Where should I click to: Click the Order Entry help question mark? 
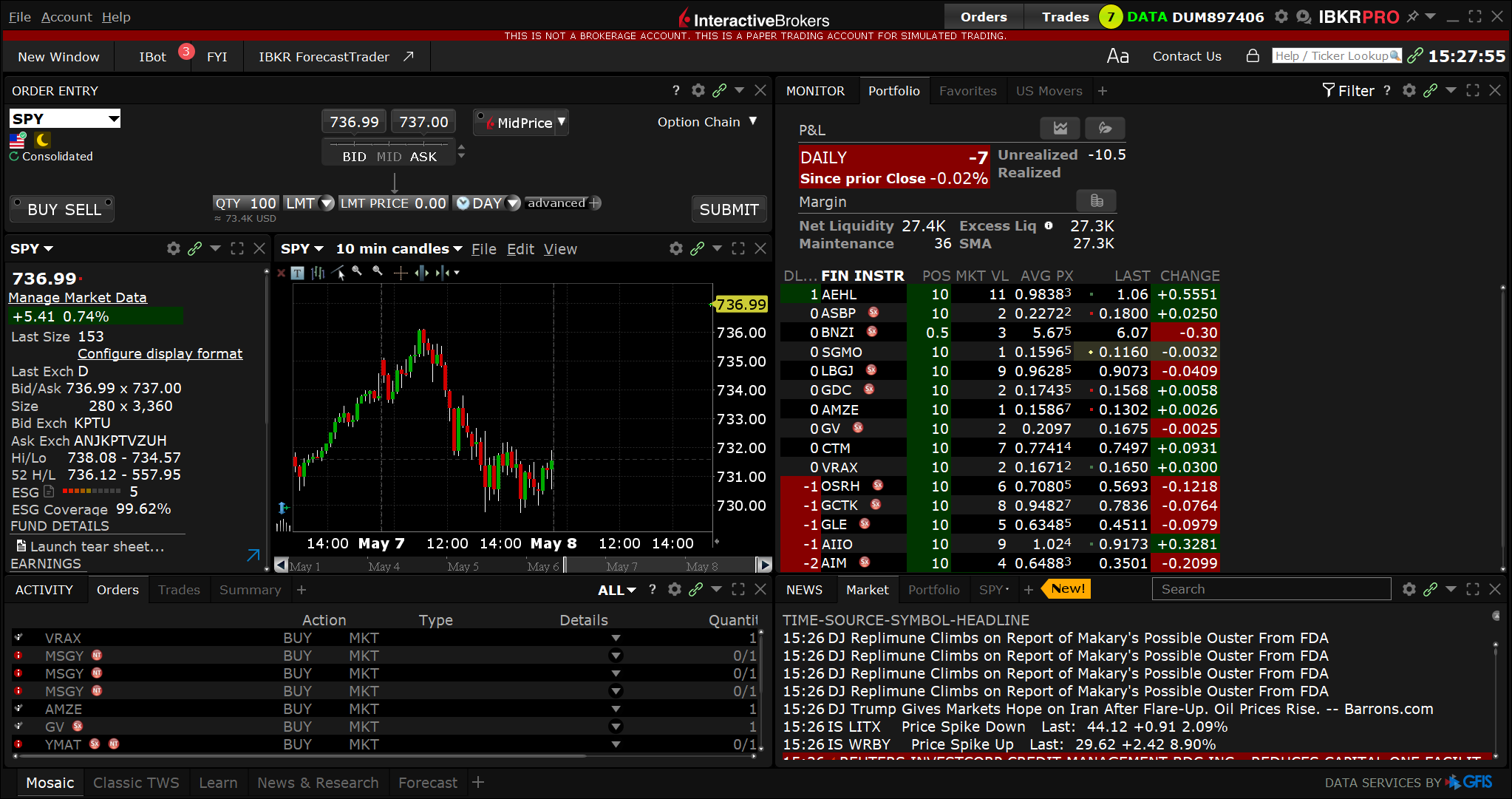(675, 90)
